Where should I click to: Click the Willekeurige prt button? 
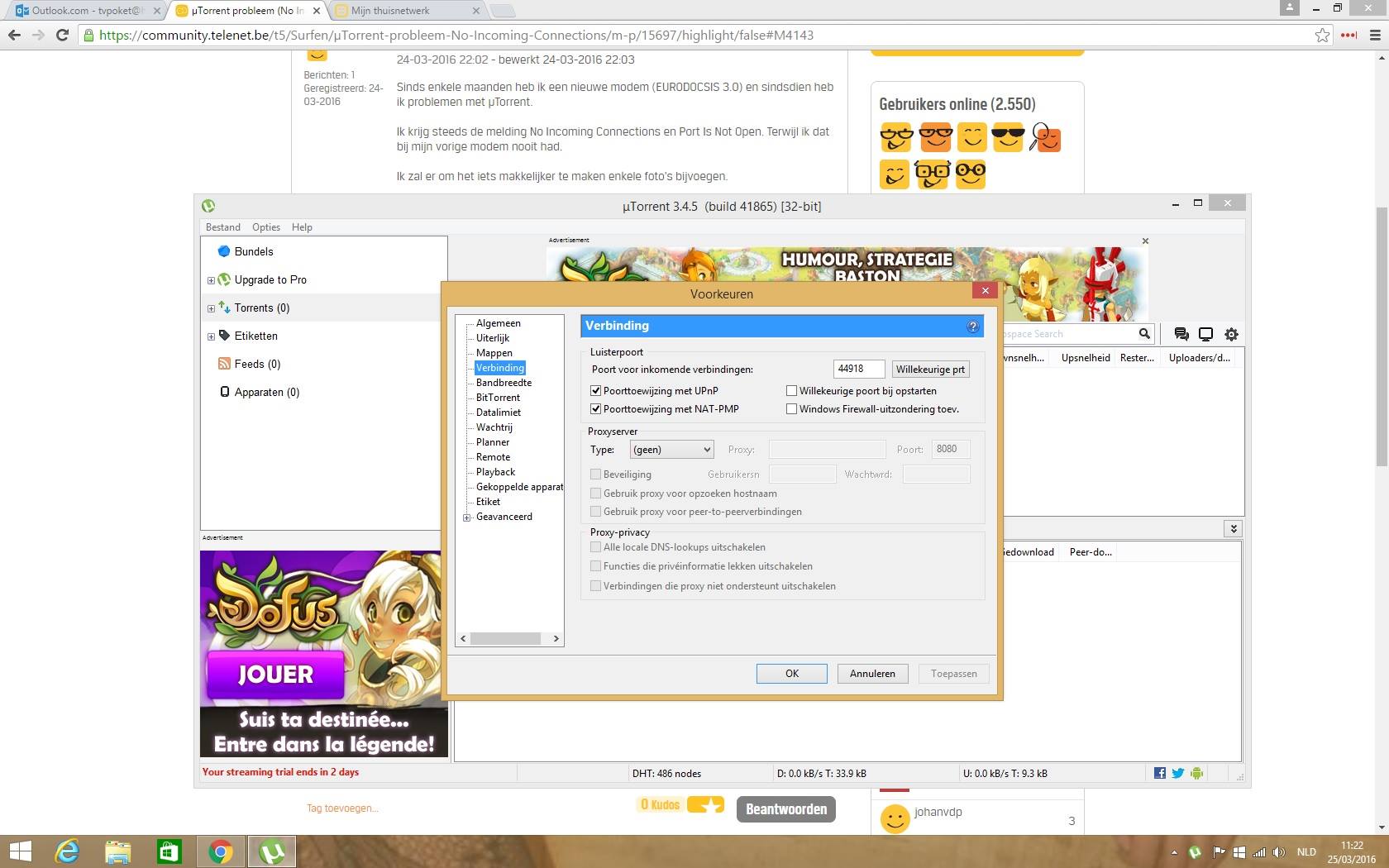[x=930, y=370]
